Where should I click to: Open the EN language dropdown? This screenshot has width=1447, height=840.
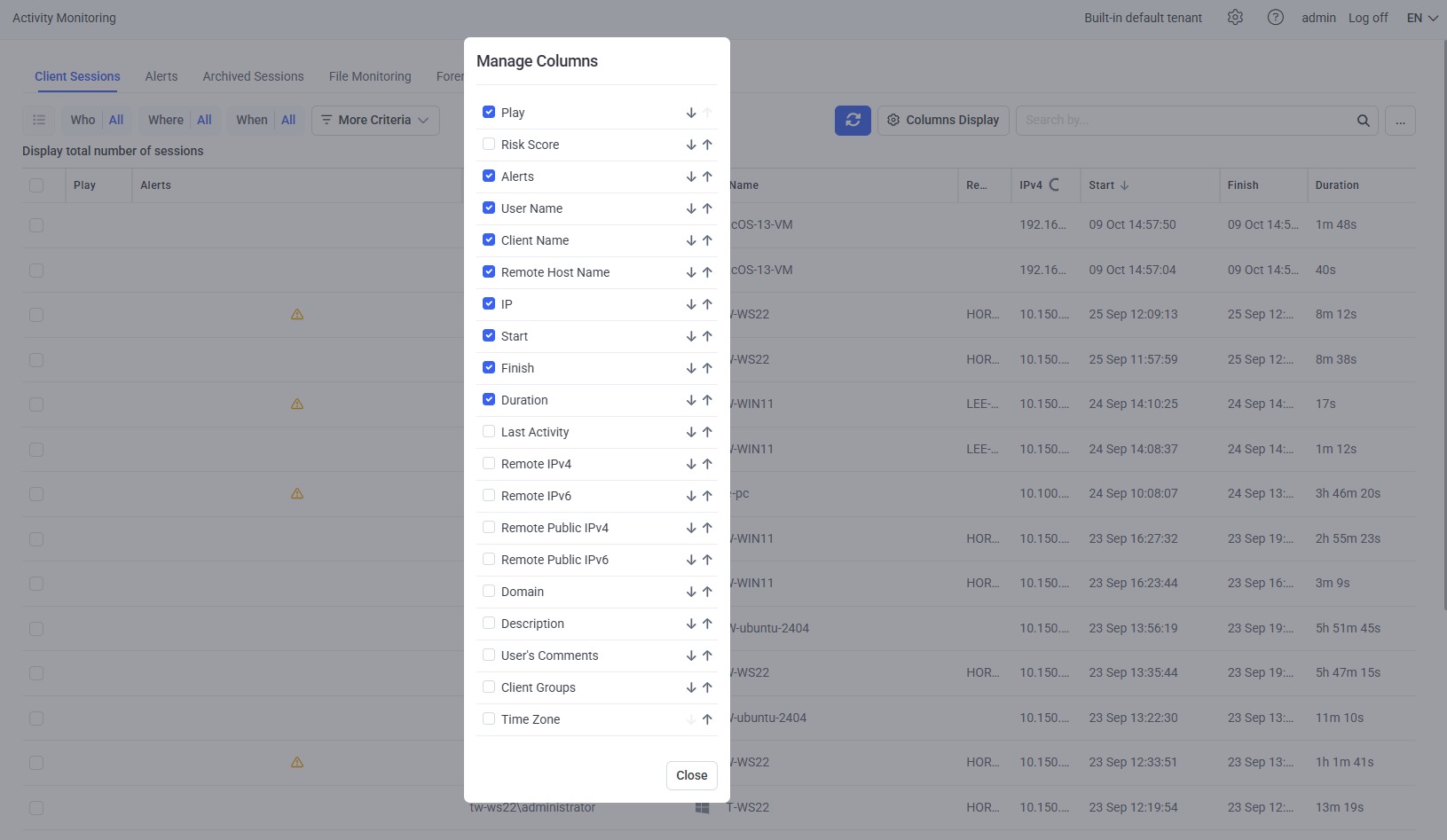pyautogui.click(x=1421, y=18)
